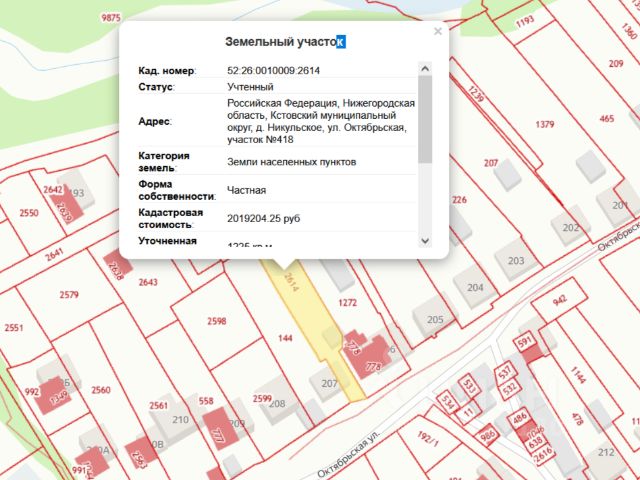
Task: Click gray house number 205
Action: pos(435,320)
